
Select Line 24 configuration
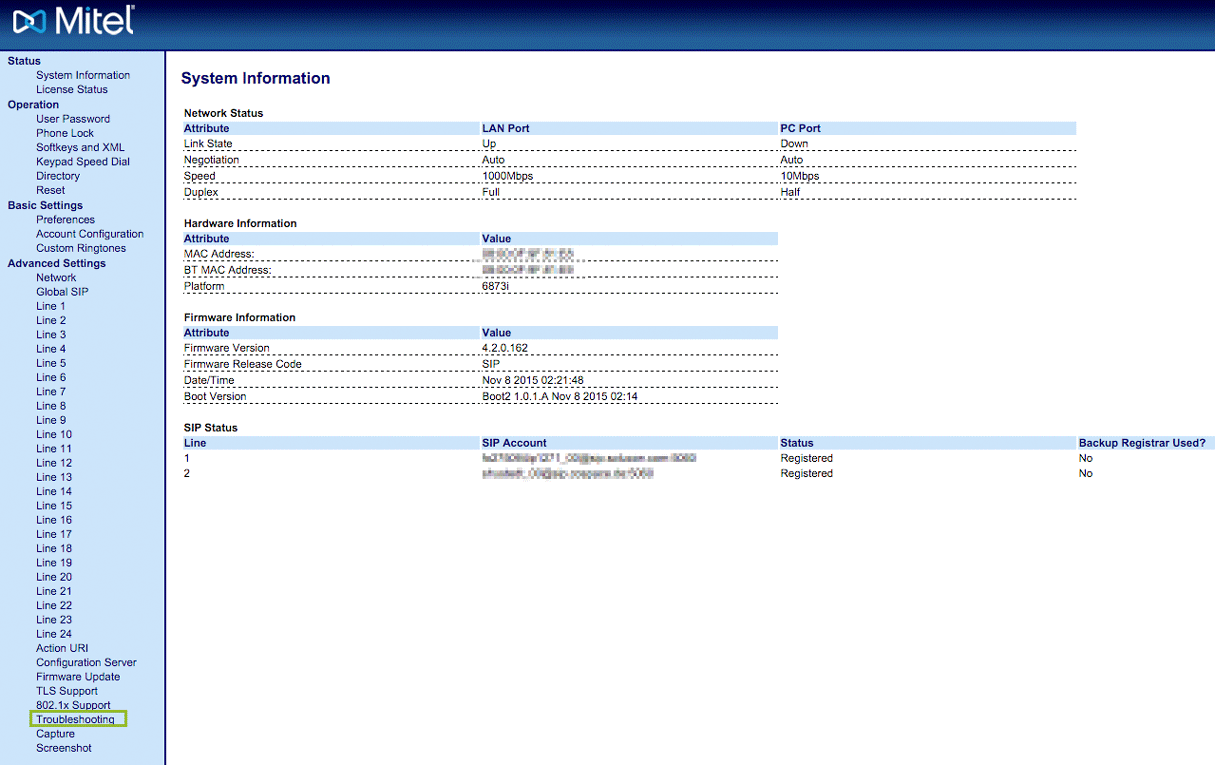[54, 634]
